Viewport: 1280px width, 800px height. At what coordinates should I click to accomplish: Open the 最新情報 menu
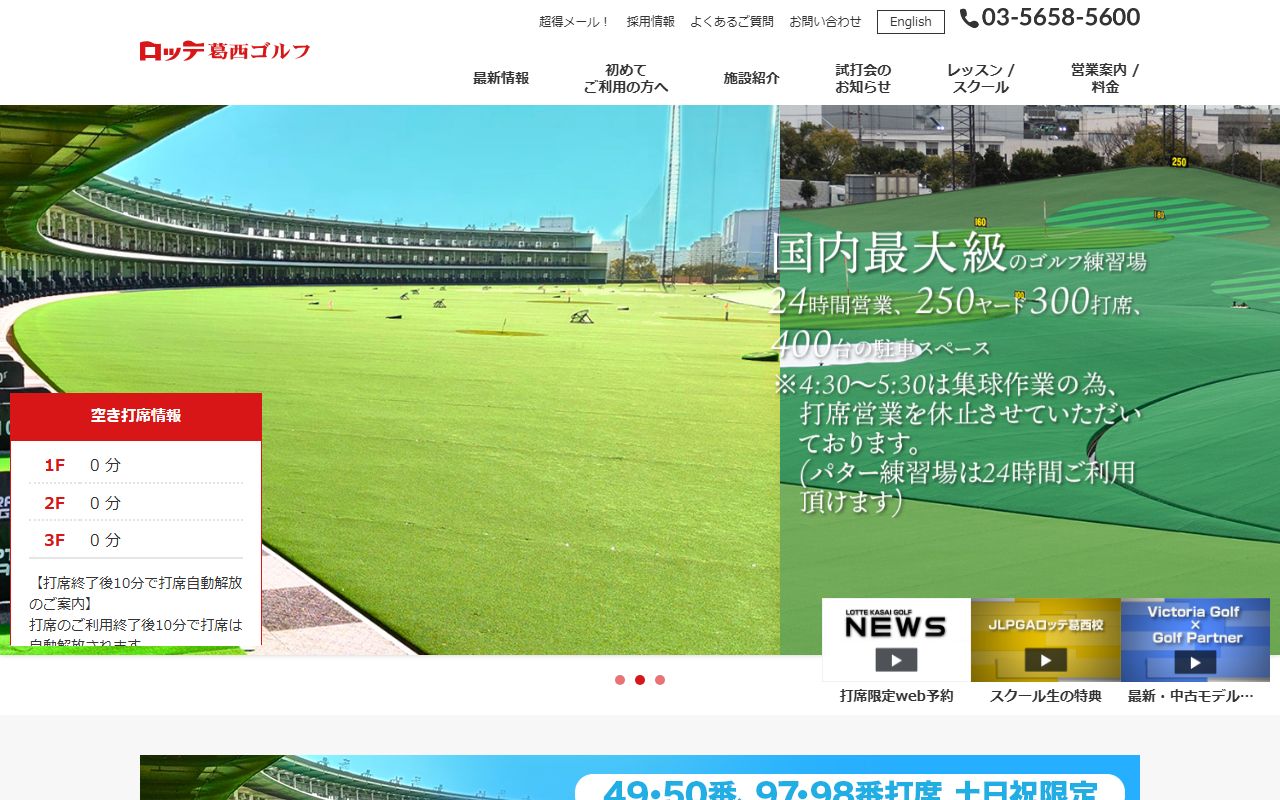tap(501, 78)
